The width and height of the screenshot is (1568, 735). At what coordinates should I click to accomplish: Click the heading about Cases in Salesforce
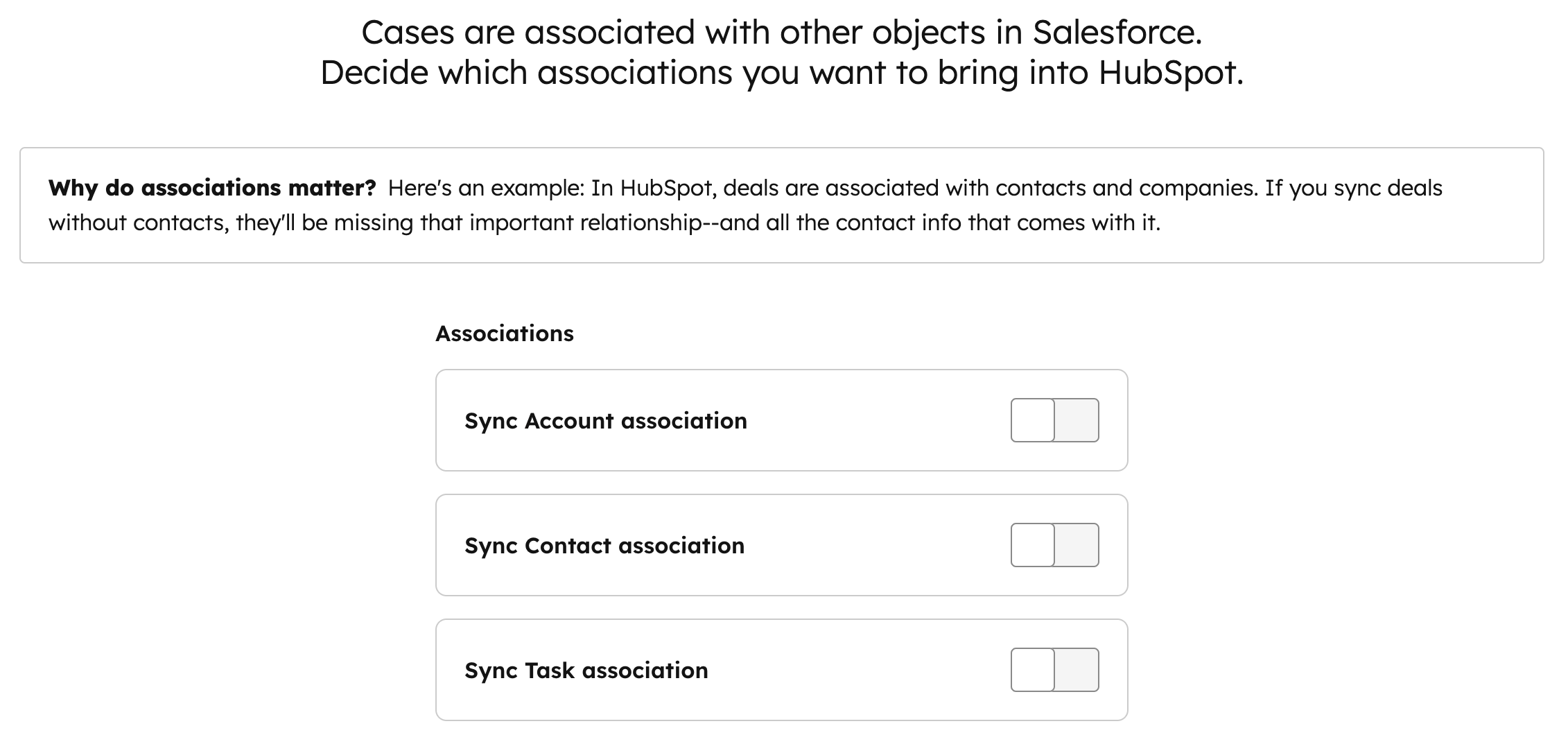click(783, 32)
